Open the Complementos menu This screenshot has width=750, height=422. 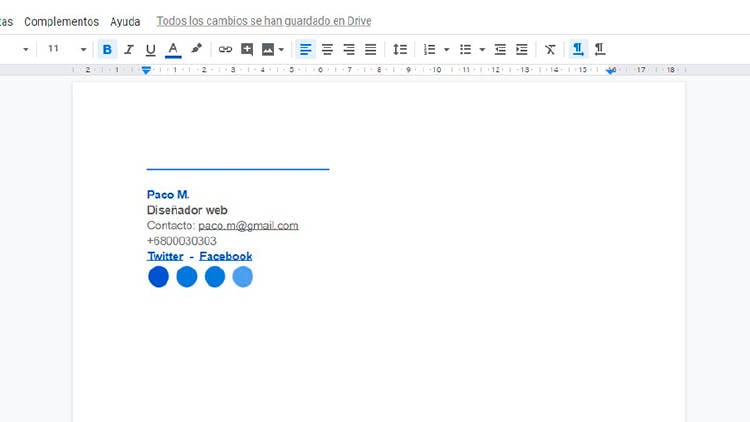click(61, 21)
